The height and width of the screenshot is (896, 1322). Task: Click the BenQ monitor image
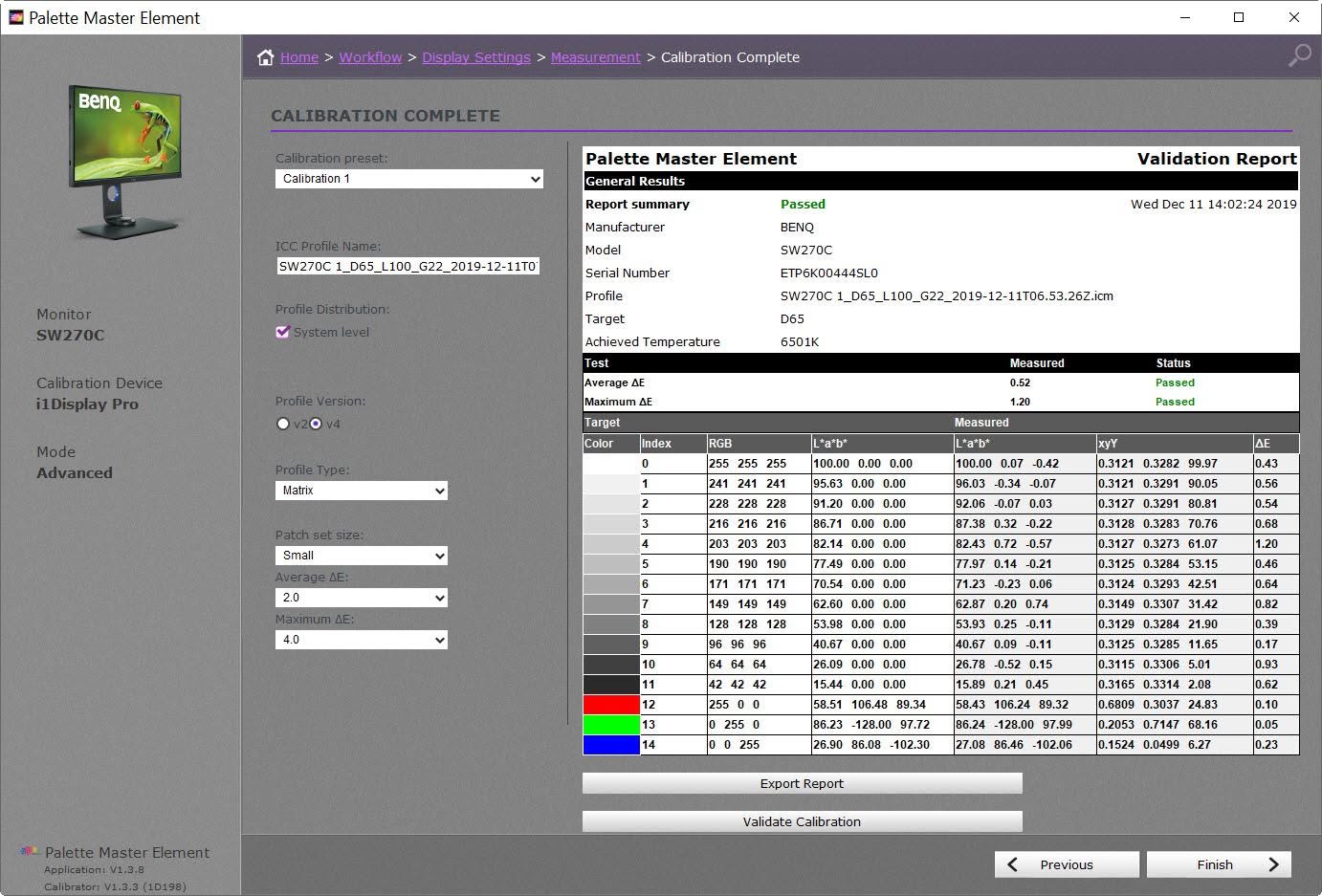tap(127, 161)
